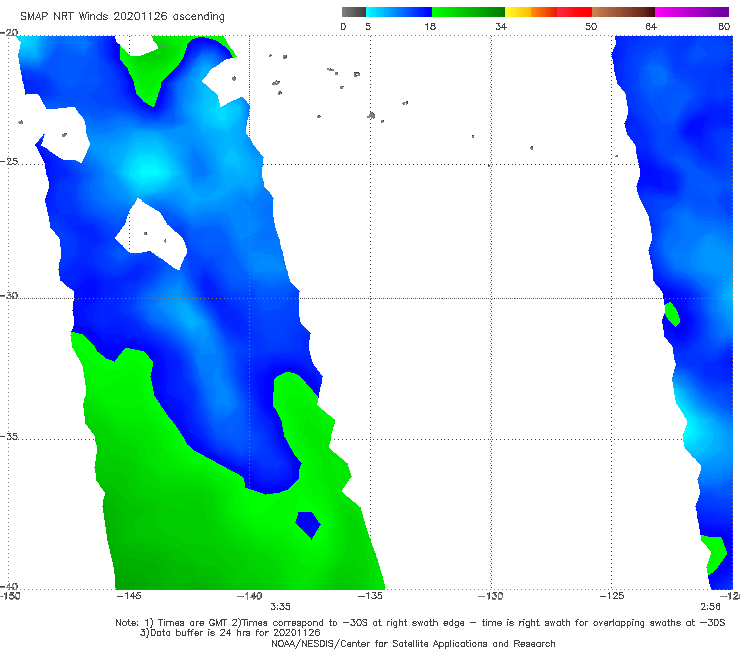Click the swath time '2:56'
Image resolution: width=740 pixels, height=650 pixels.
[x=711, y=607]
